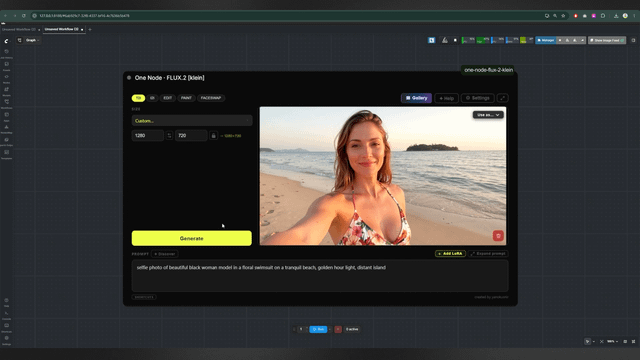This screenshot has width=640, height=360.
Task: Click the red delete image icon
Action: [x=498, y=236]
